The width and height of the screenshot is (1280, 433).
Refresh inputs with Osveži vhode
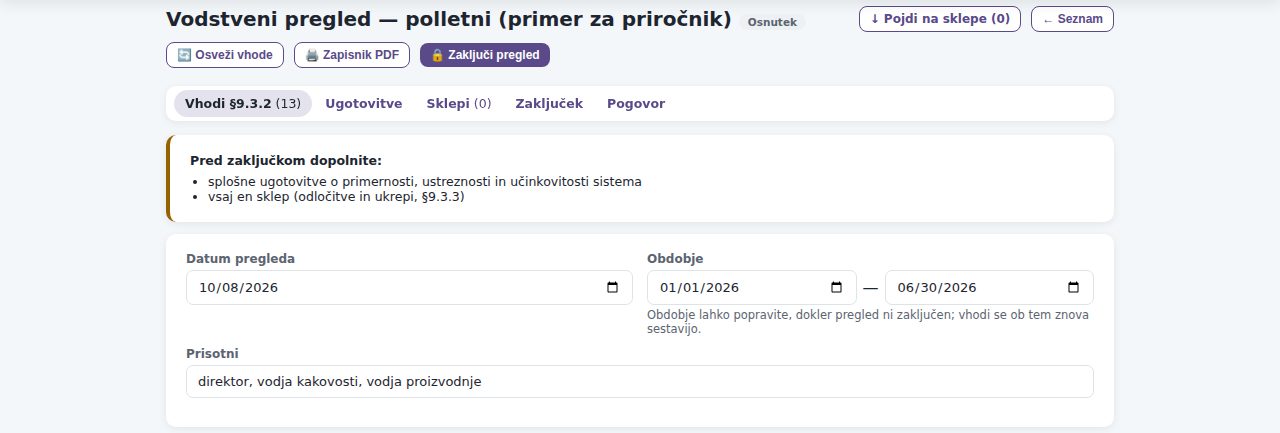click(225, 55)
